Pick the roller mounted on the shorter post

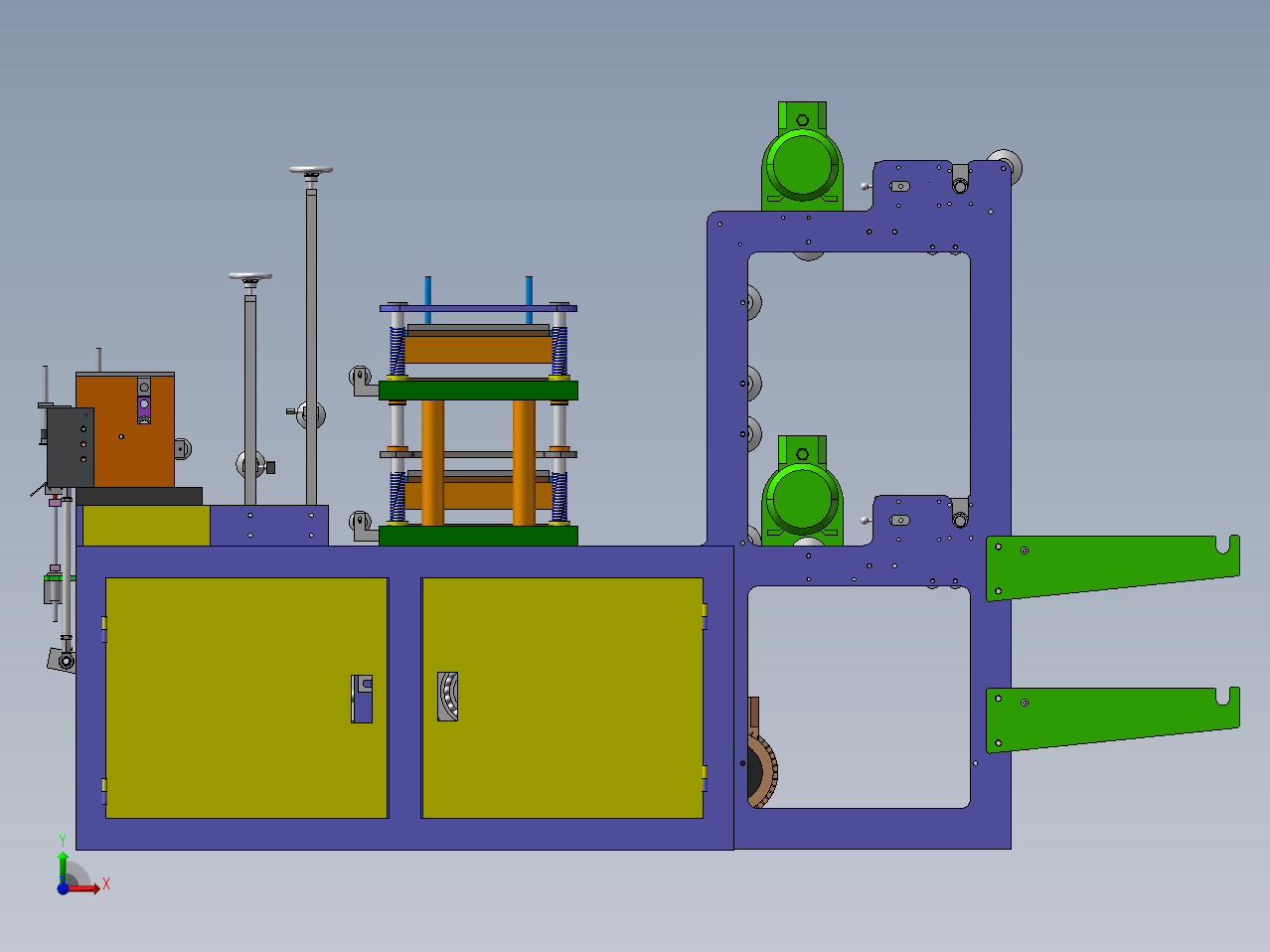coord(250,463)
